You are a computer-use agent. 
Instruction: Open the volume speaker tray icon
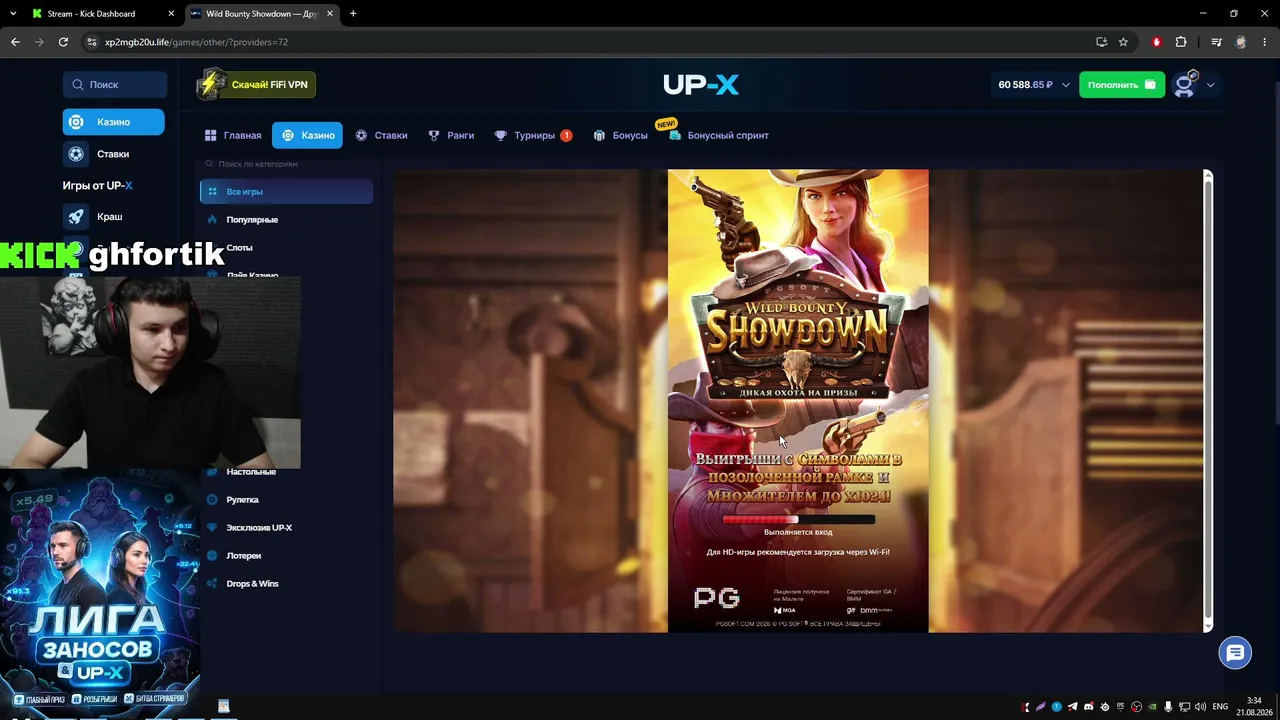tap(1201, 707)
